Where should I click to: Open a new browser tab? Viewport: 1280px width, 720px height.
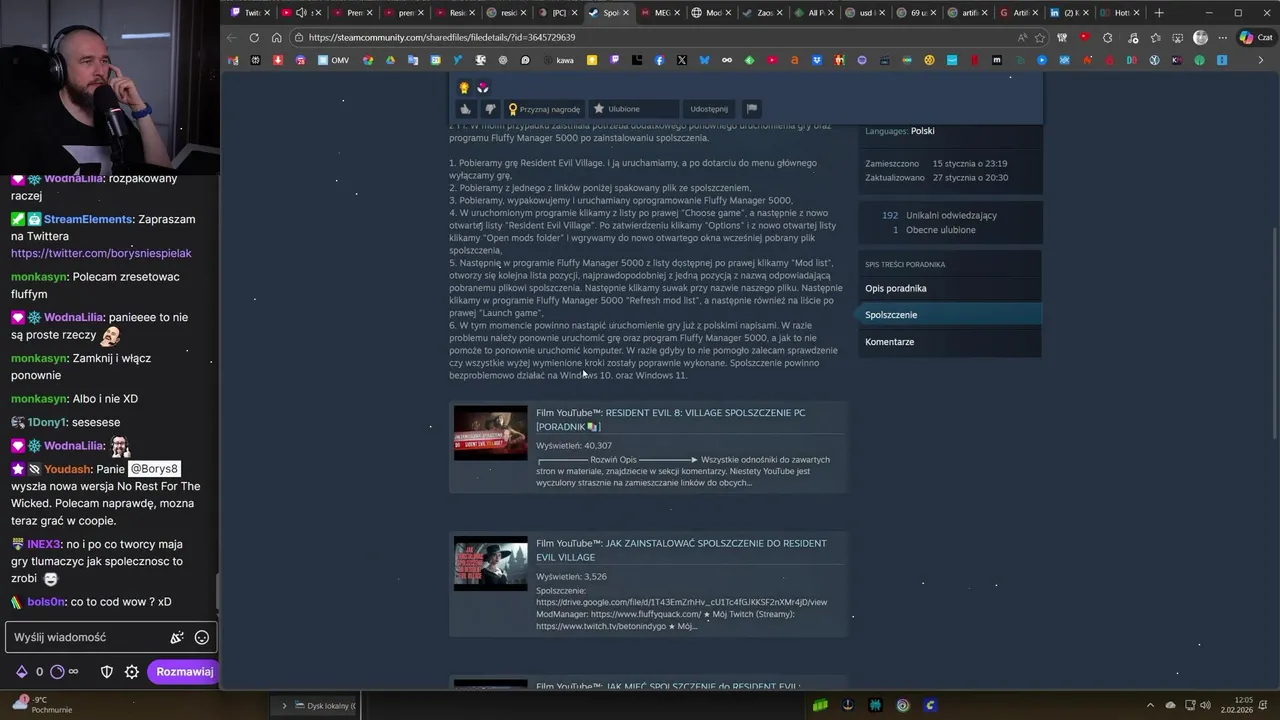tap(1159, 13)
